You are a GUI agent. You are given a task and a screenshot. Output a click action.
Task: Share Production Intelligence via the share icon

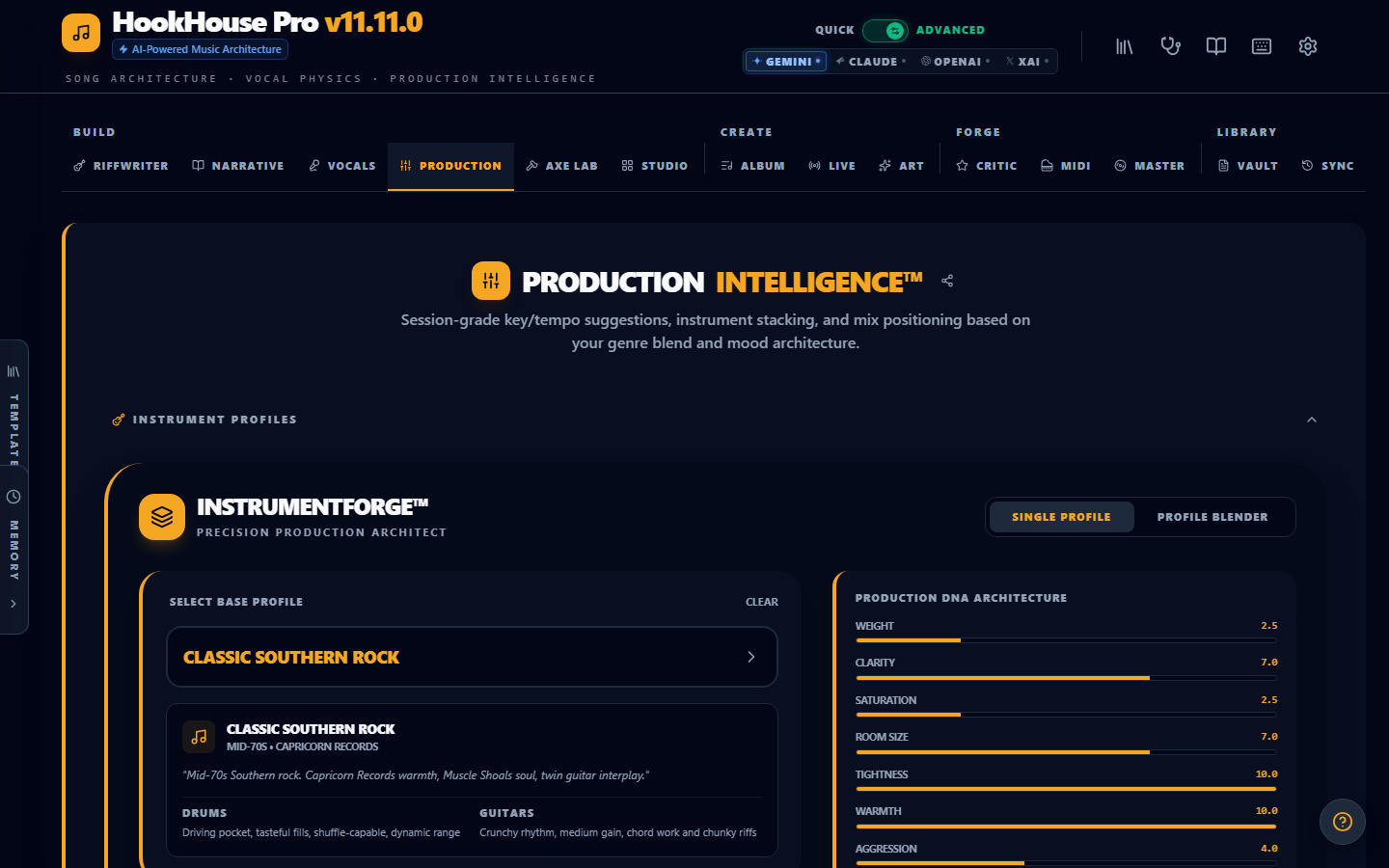(946, 280)
